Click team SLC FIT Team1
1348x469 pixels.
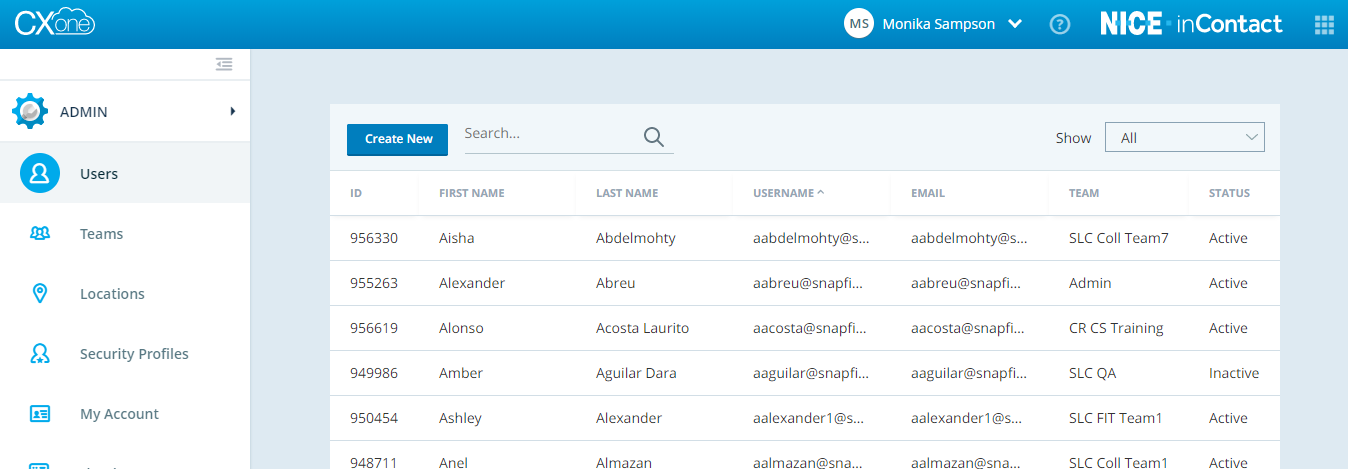[1116, 418]
